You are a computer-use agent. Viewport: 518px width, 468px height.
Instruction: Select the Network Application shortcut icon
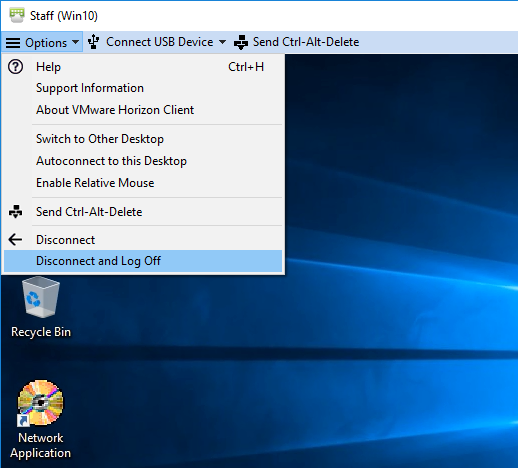point(40,403)
